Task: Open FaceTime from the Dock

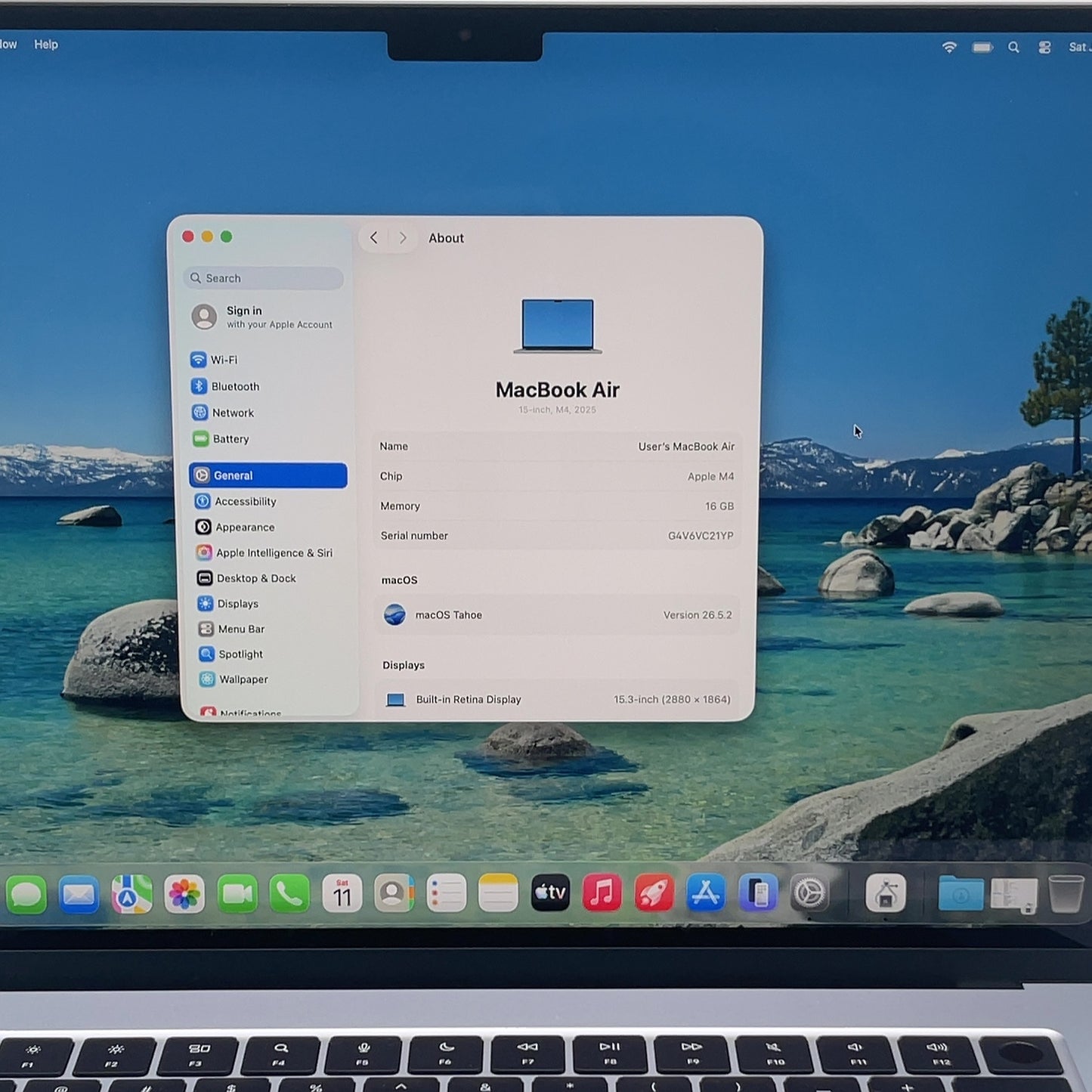Action: click(237, 895)
